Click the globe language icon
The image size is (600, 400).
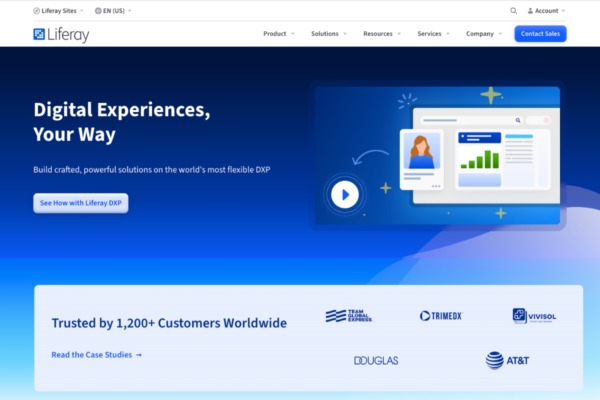point(98,11)
